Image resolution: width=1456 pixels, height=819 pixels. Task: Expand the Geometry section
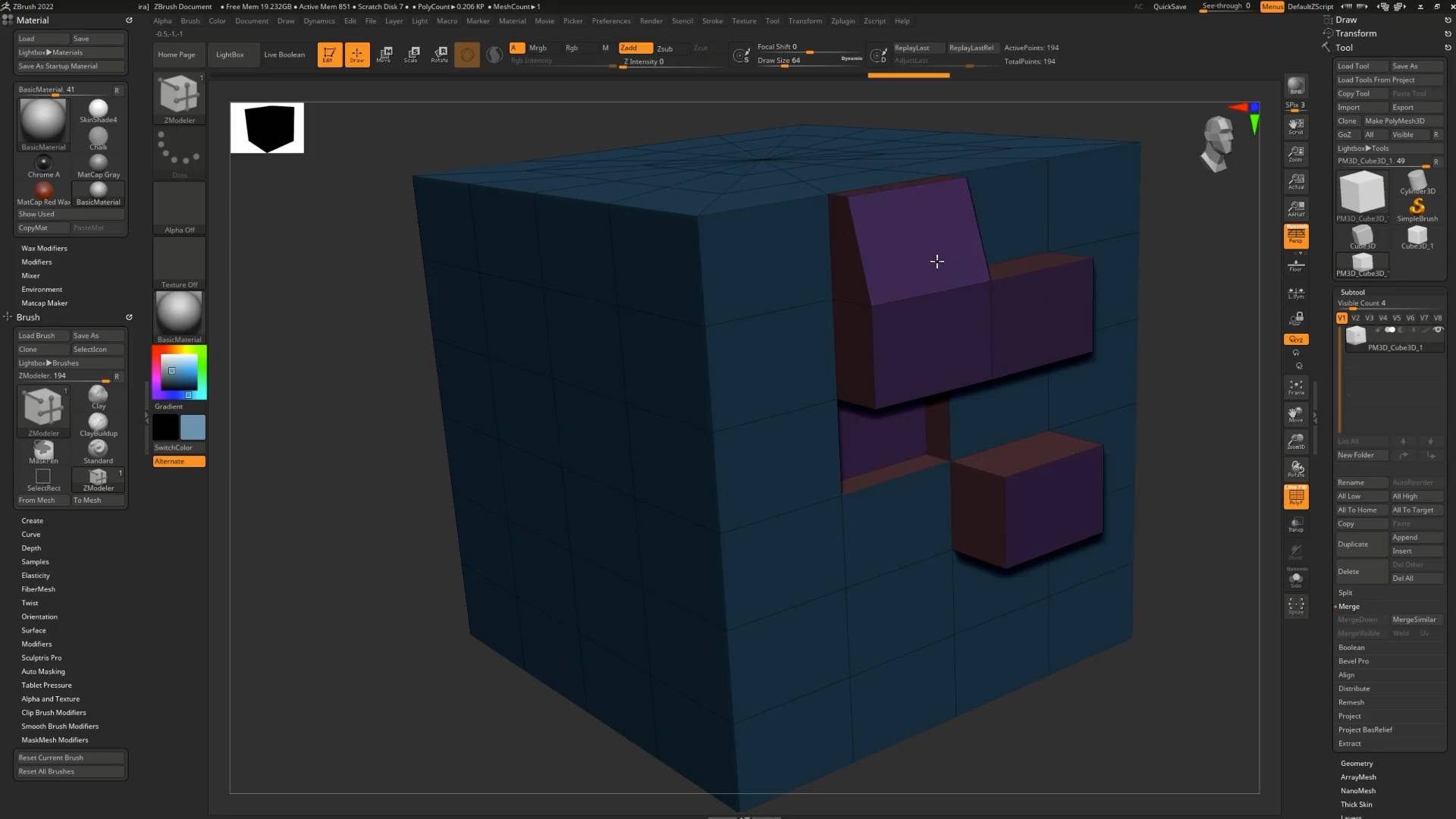(x=1357, y=763)
